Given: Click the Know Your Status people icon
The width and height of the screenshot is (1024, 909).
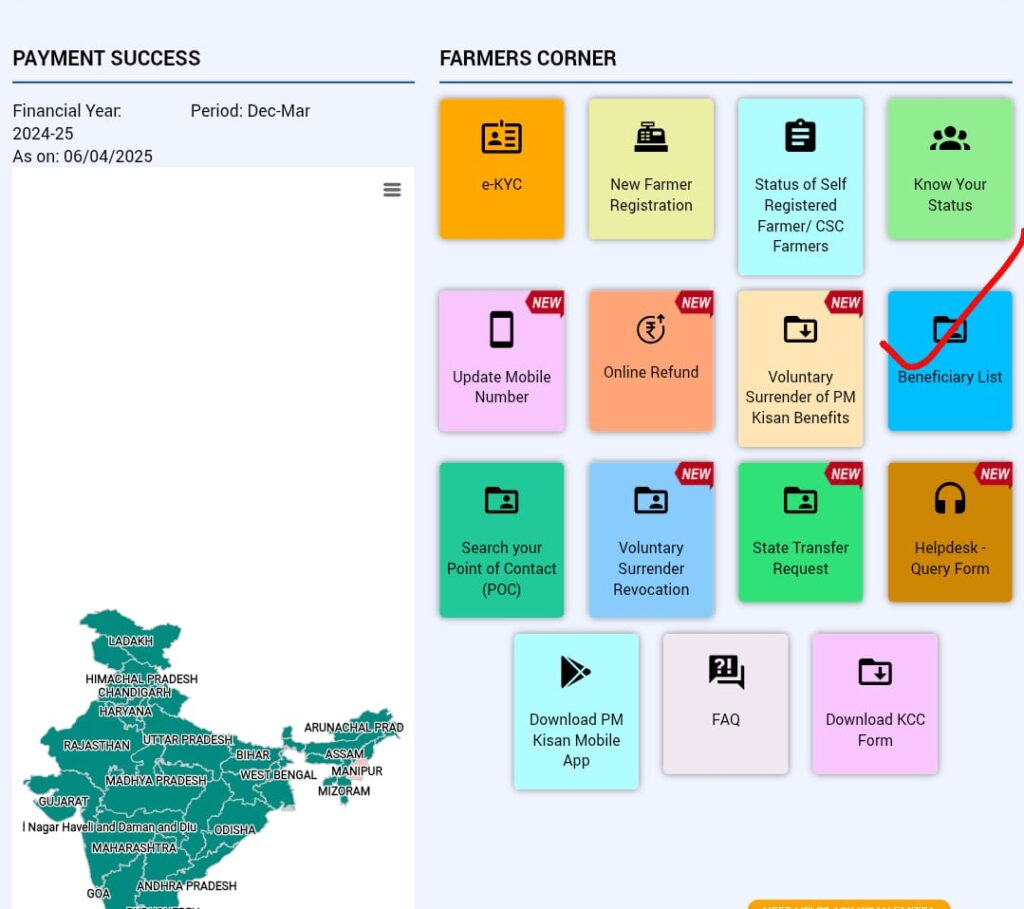Looking at the screenshot, I should pyautogui.click(x=950, y=138).
